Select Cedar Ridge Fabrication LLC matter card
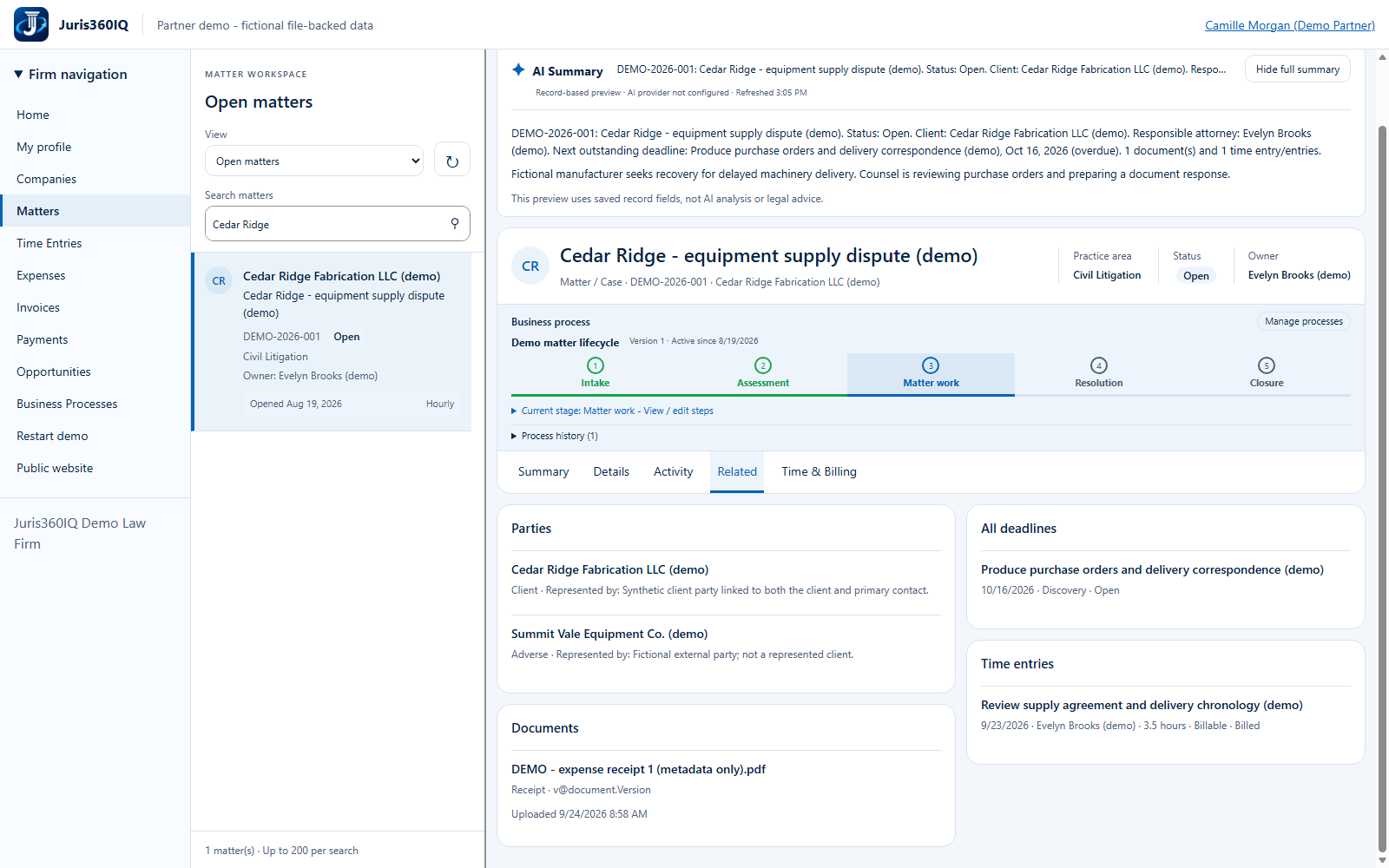Screen dimensions: 1389x868 pyautogui.click(x=332, y=342)
